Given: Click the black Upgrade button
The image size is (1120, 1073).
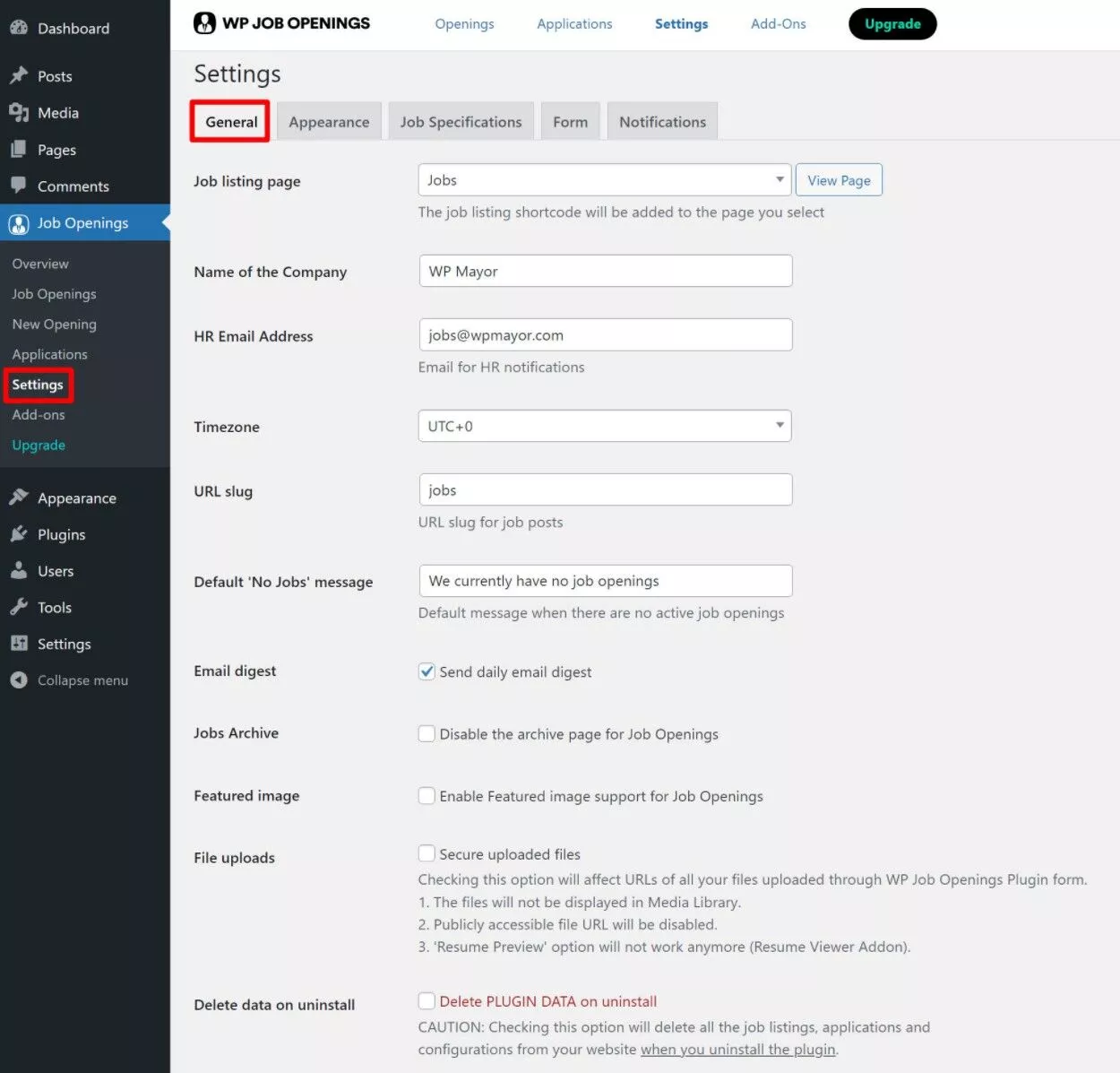Looking at the screenshot, I should 892,24.
